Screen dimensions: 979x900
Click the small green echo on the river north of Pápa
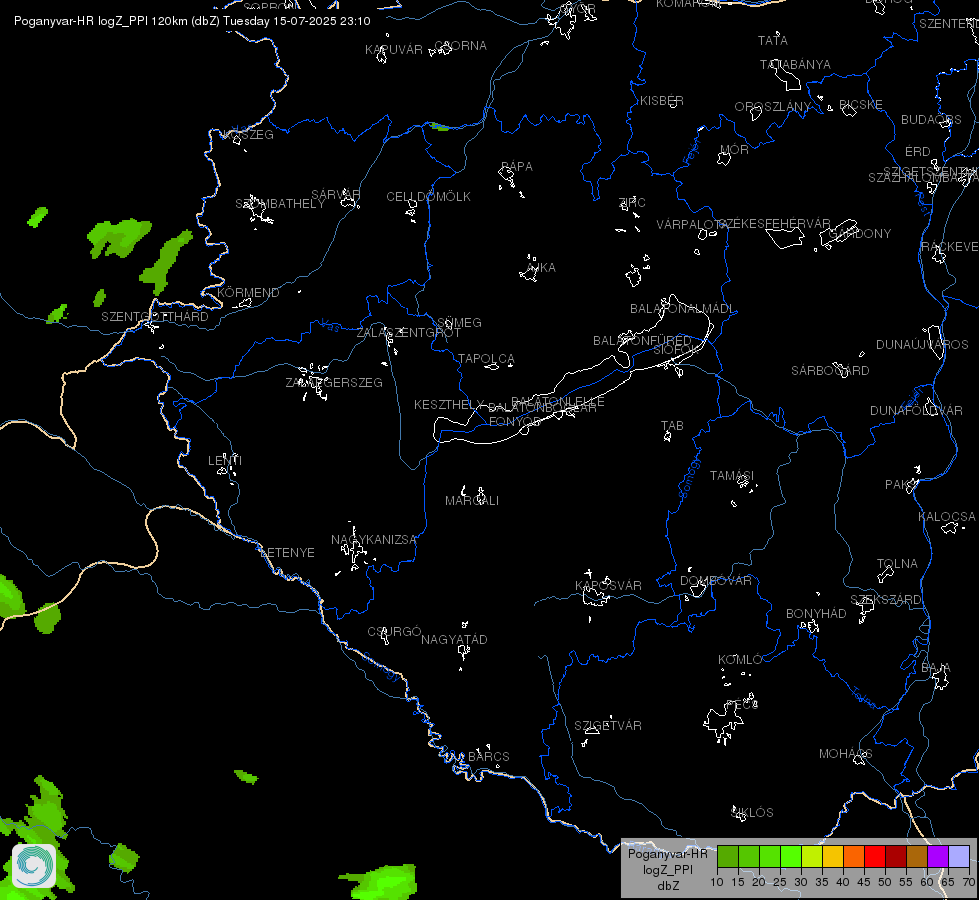(440, 127)
